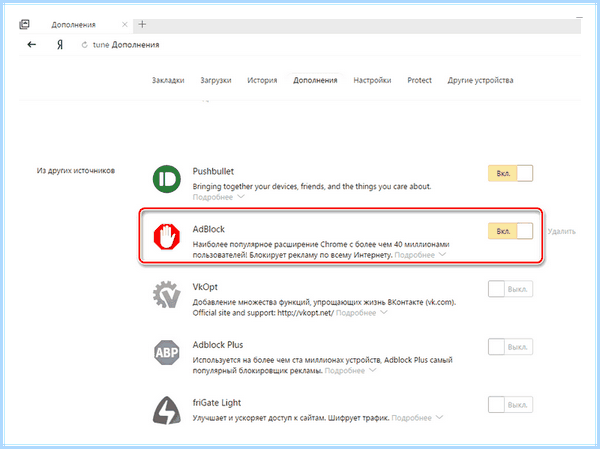Click Удалить next to AdBlock
Screen dimensions: 600x449
pos(561,231)
